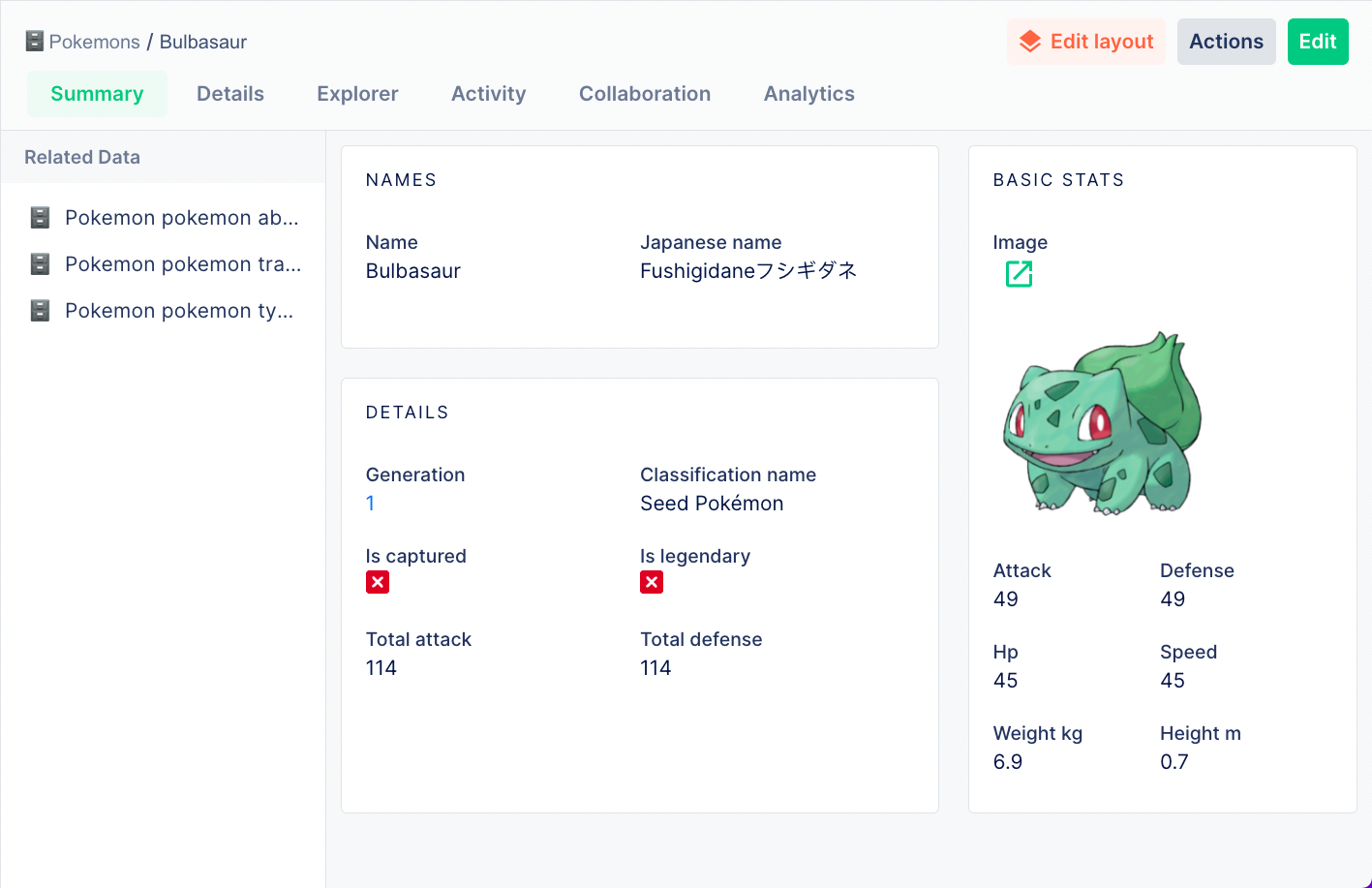Click the Speed value 45

(x=1173, y=681)
